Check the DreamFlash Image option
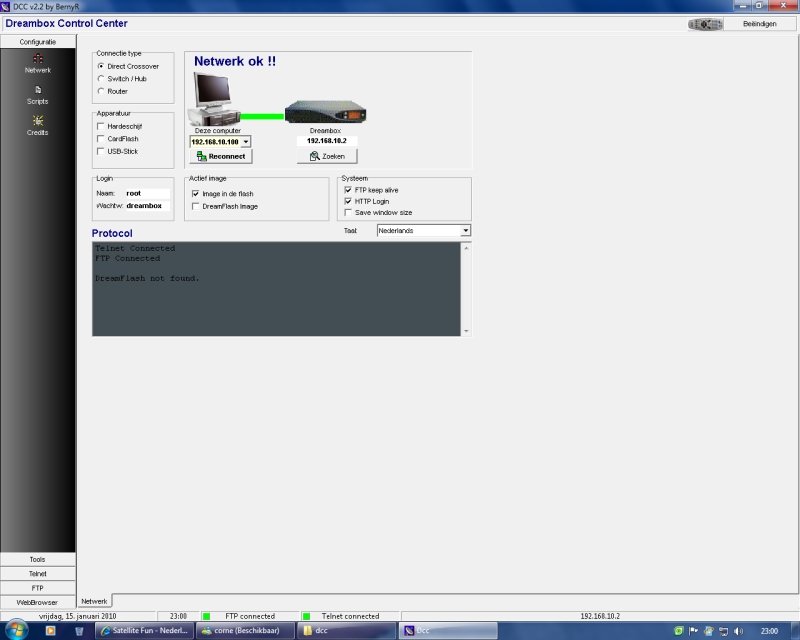The width and height of the screenshot is (800, 640). [195, 206]
